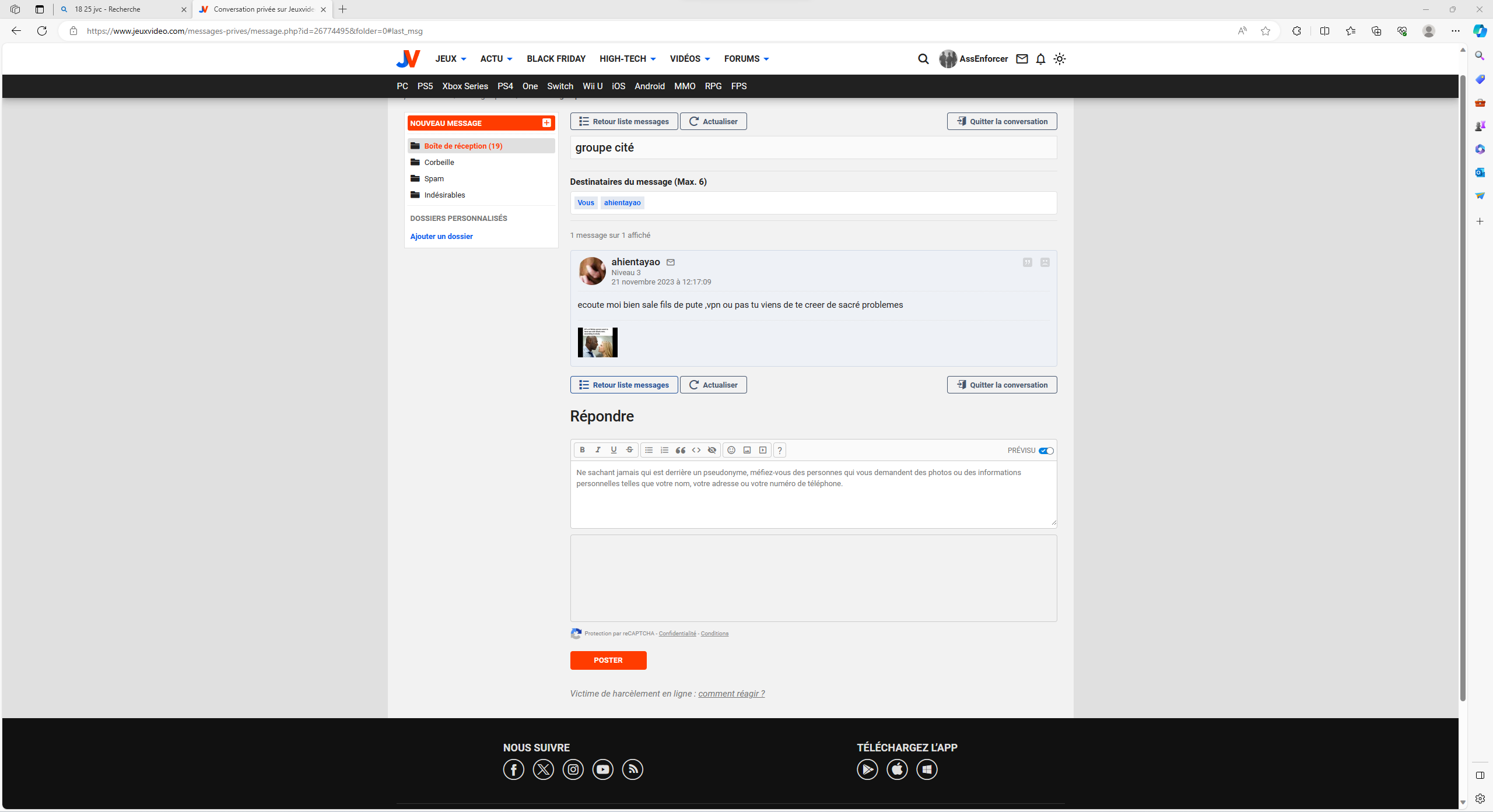
Task: Click Ajouter un dossier link
Action: pyautogui.click(x=441, y=236)
